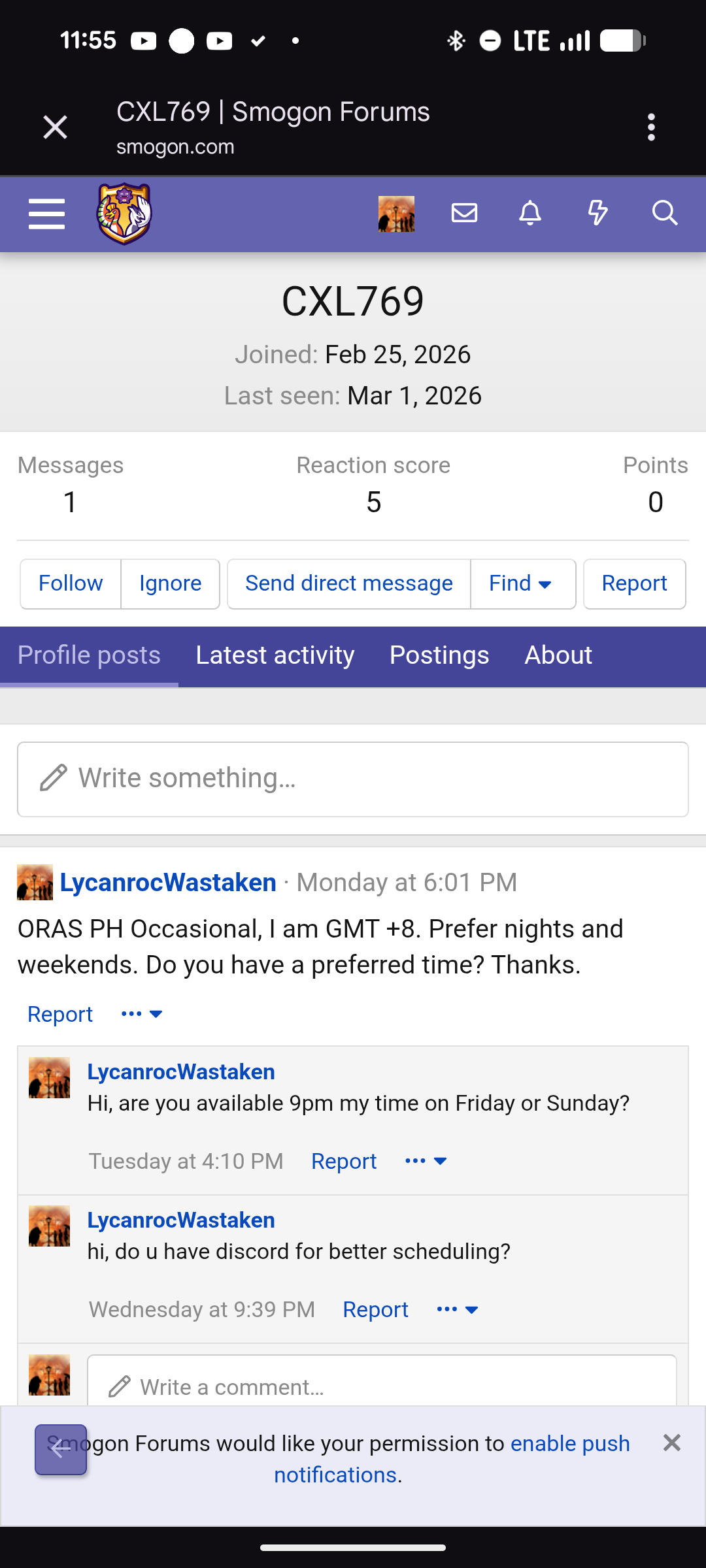Expand options under the ORAS PH post
This screenshot has width=706, height=1568.
point(142,1014)
